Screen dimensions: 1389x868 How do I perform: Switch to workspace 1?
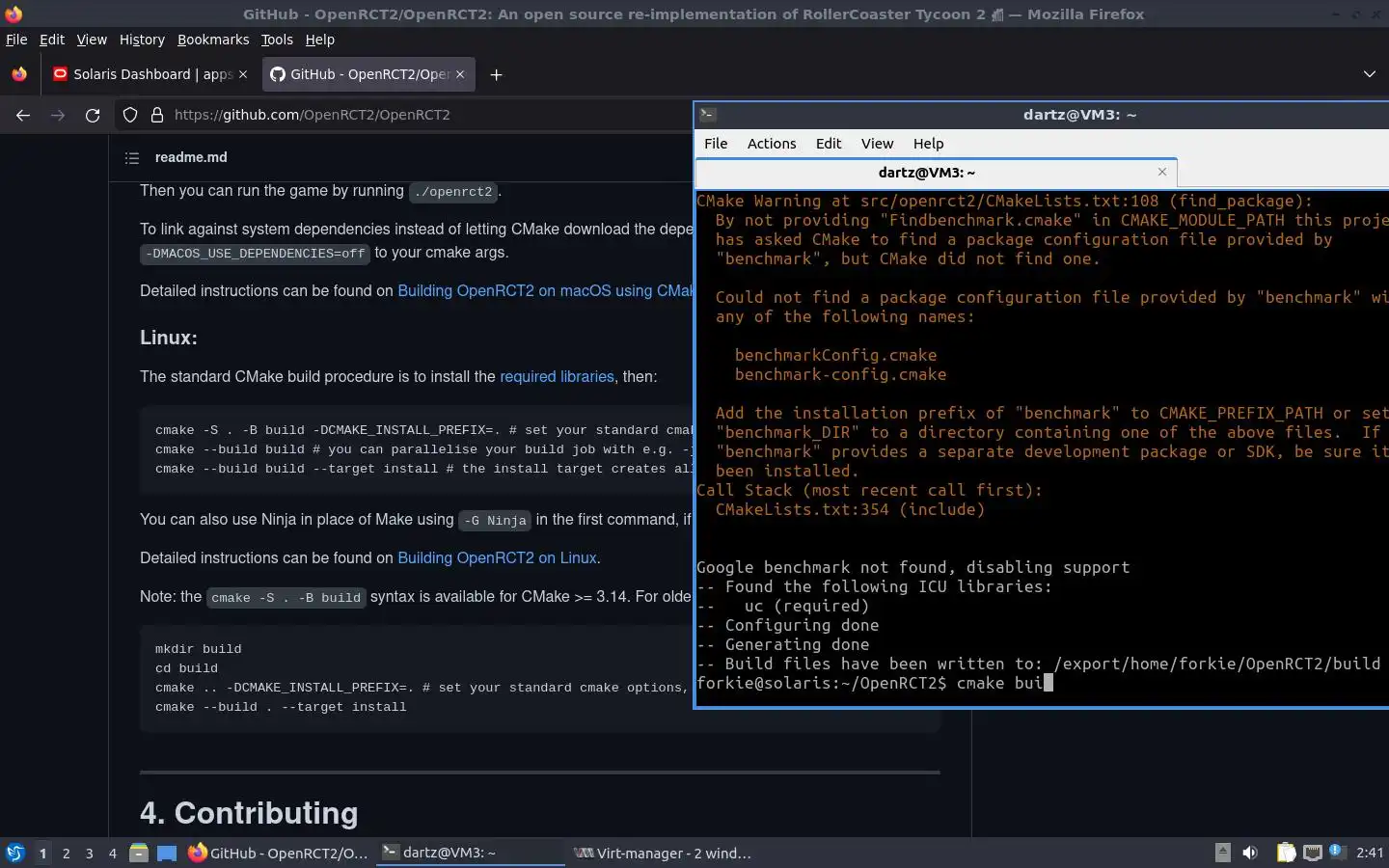coord(42,854)
